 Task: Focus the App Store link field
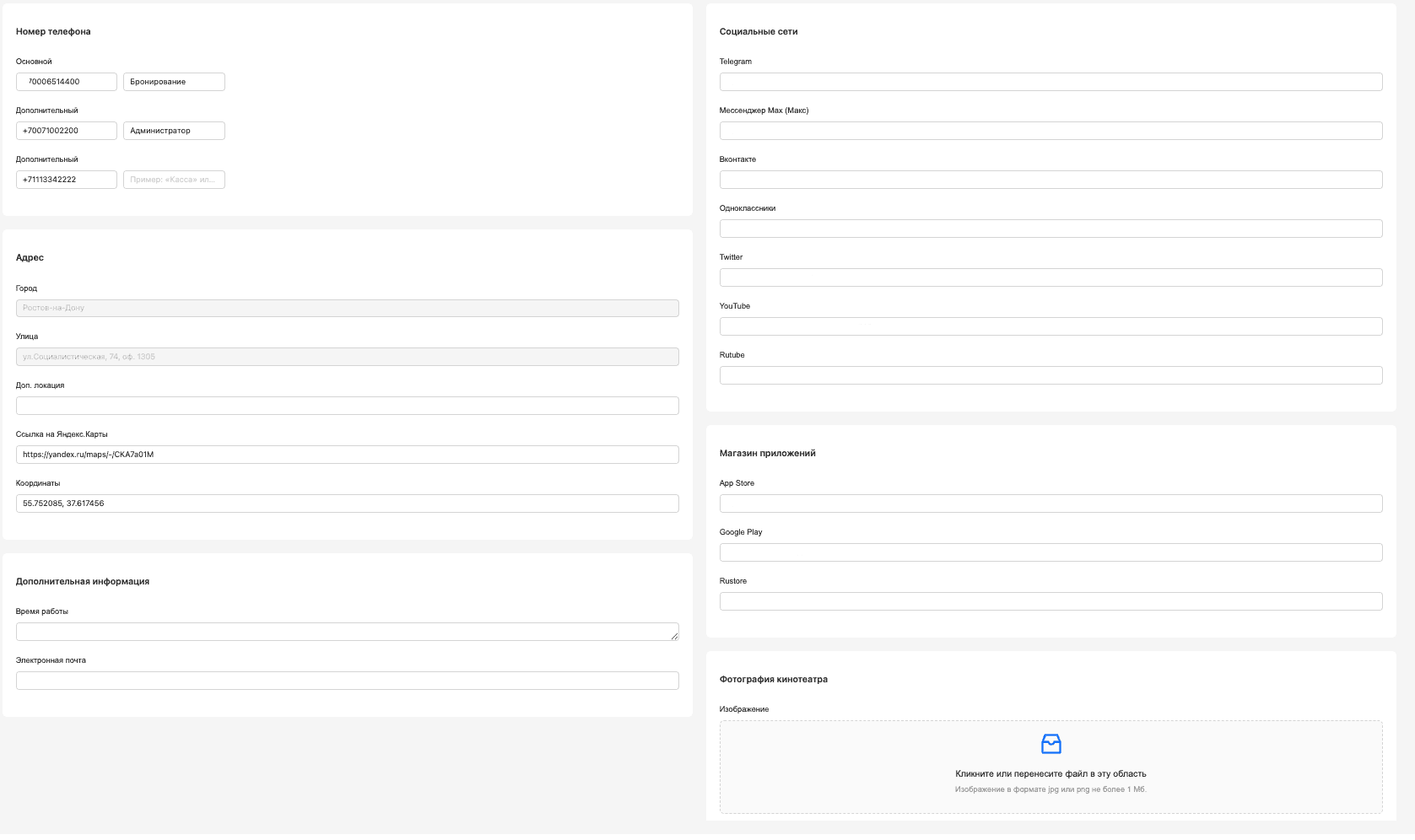[1050, 503]
